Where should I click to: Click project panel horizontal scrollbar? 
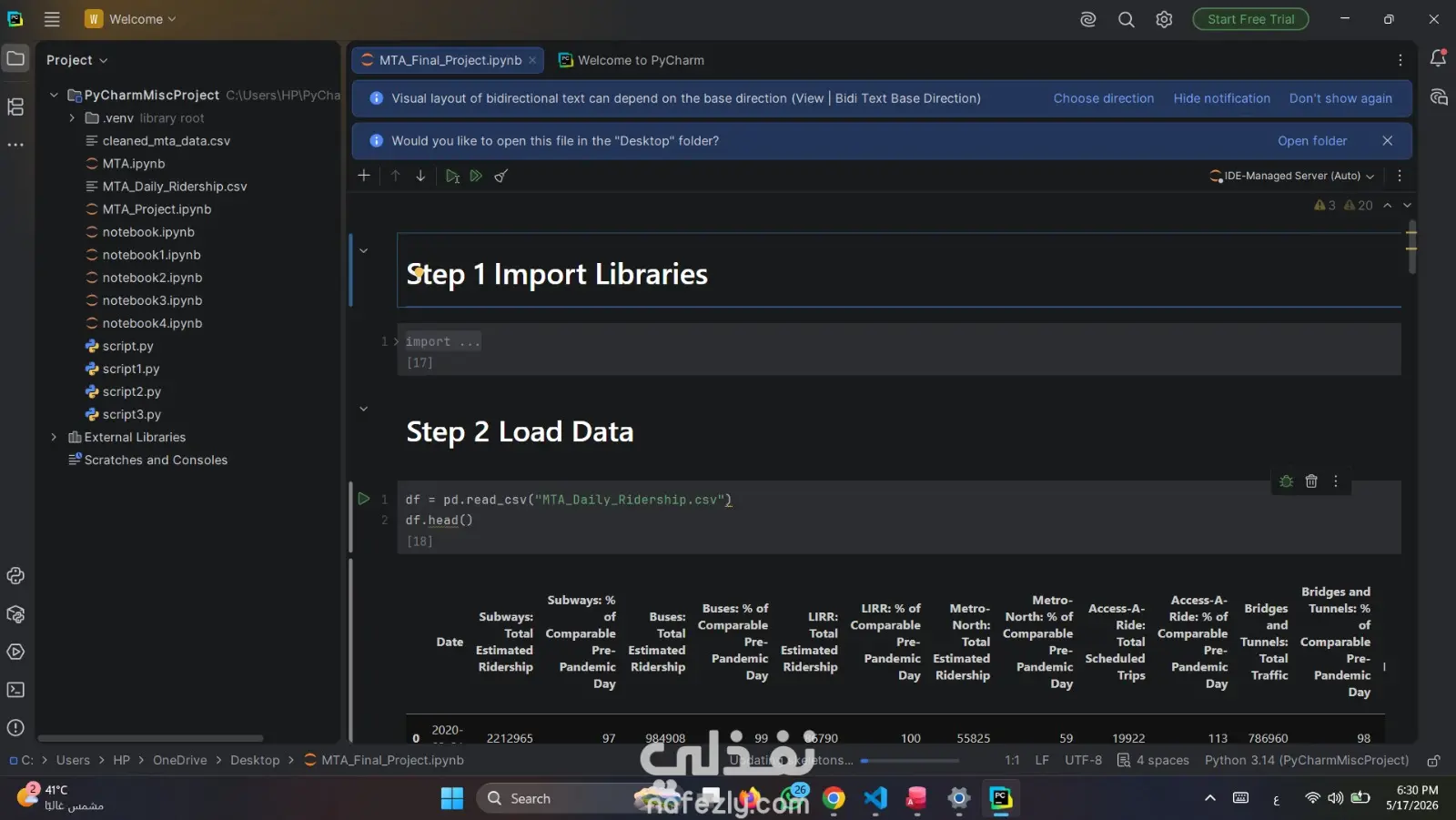[150, 738]
